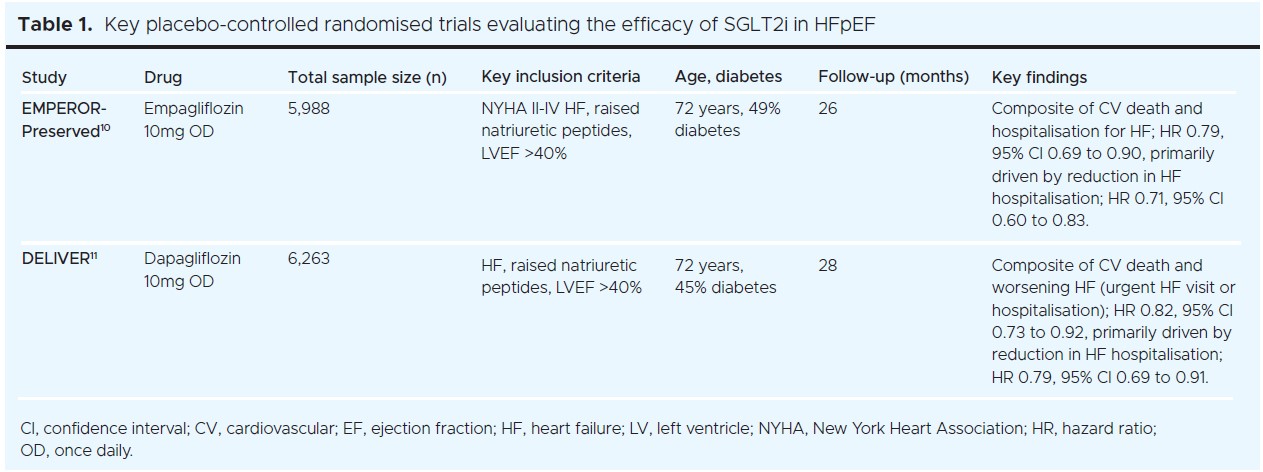The height and width of the screenshot is (472, 1263).
Task: Click the Key inclusion criteria header
Action: (561, 77)
